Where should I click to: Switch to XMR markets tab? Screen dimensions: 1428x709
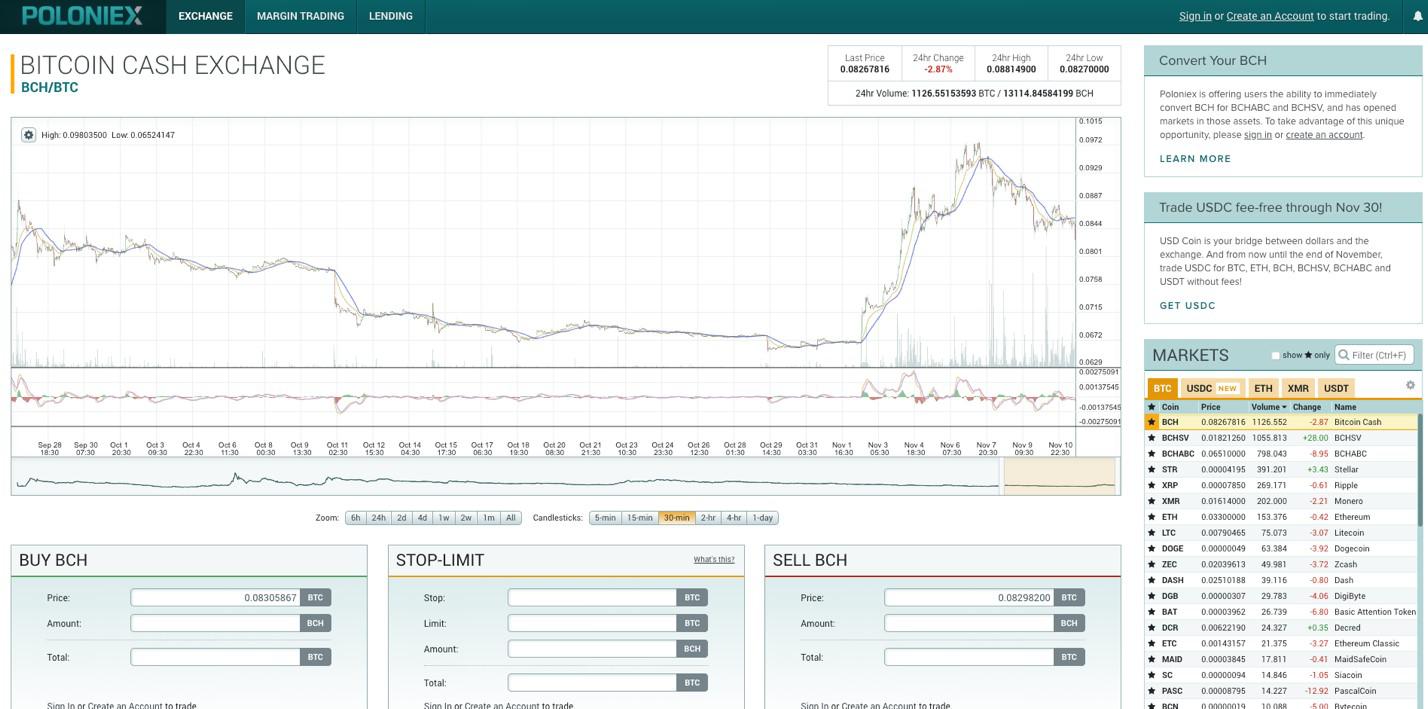(x=1298, y=388)
